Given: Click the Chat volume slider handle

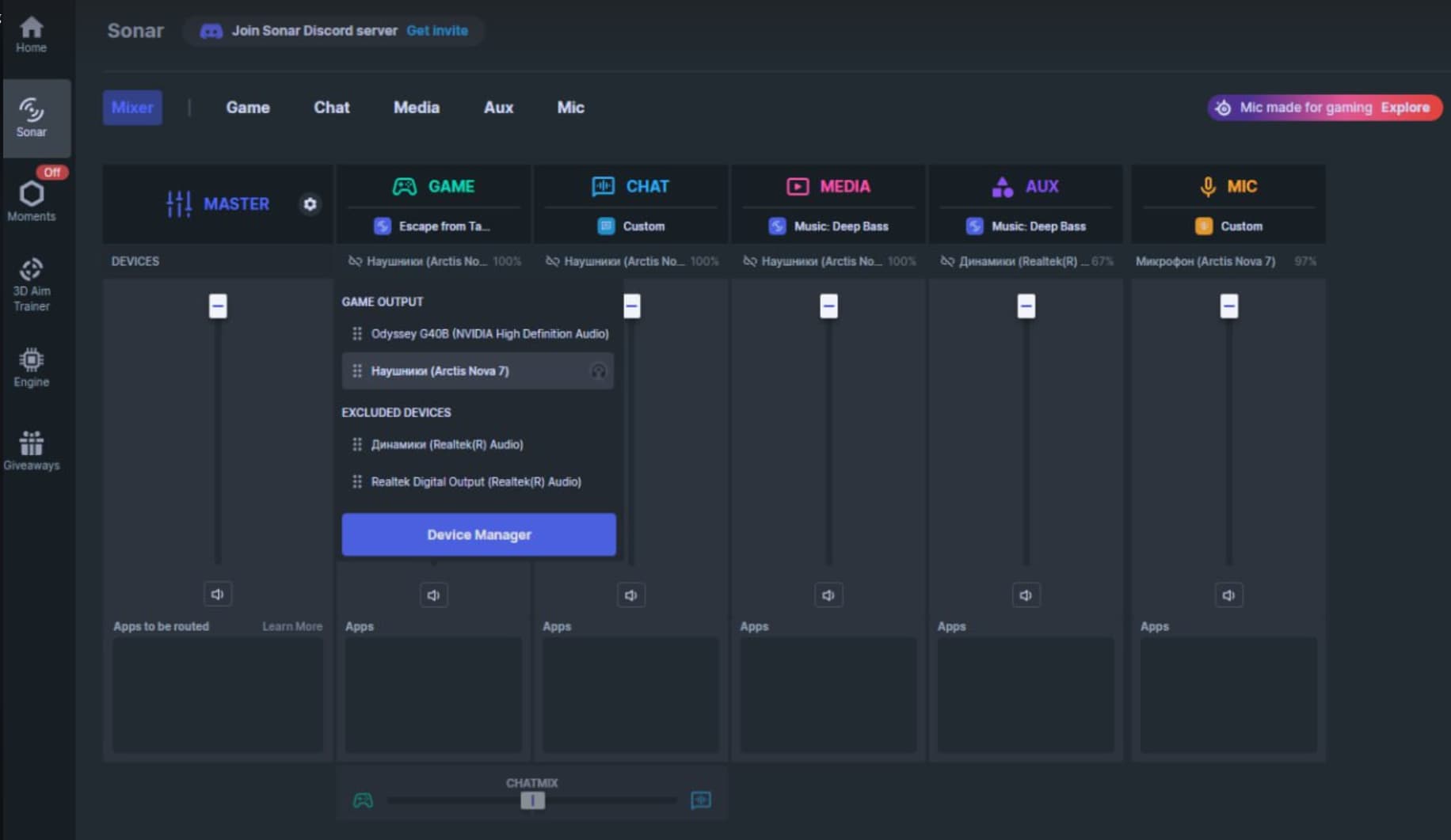Looking at the screenshot, I should point(632,306).
